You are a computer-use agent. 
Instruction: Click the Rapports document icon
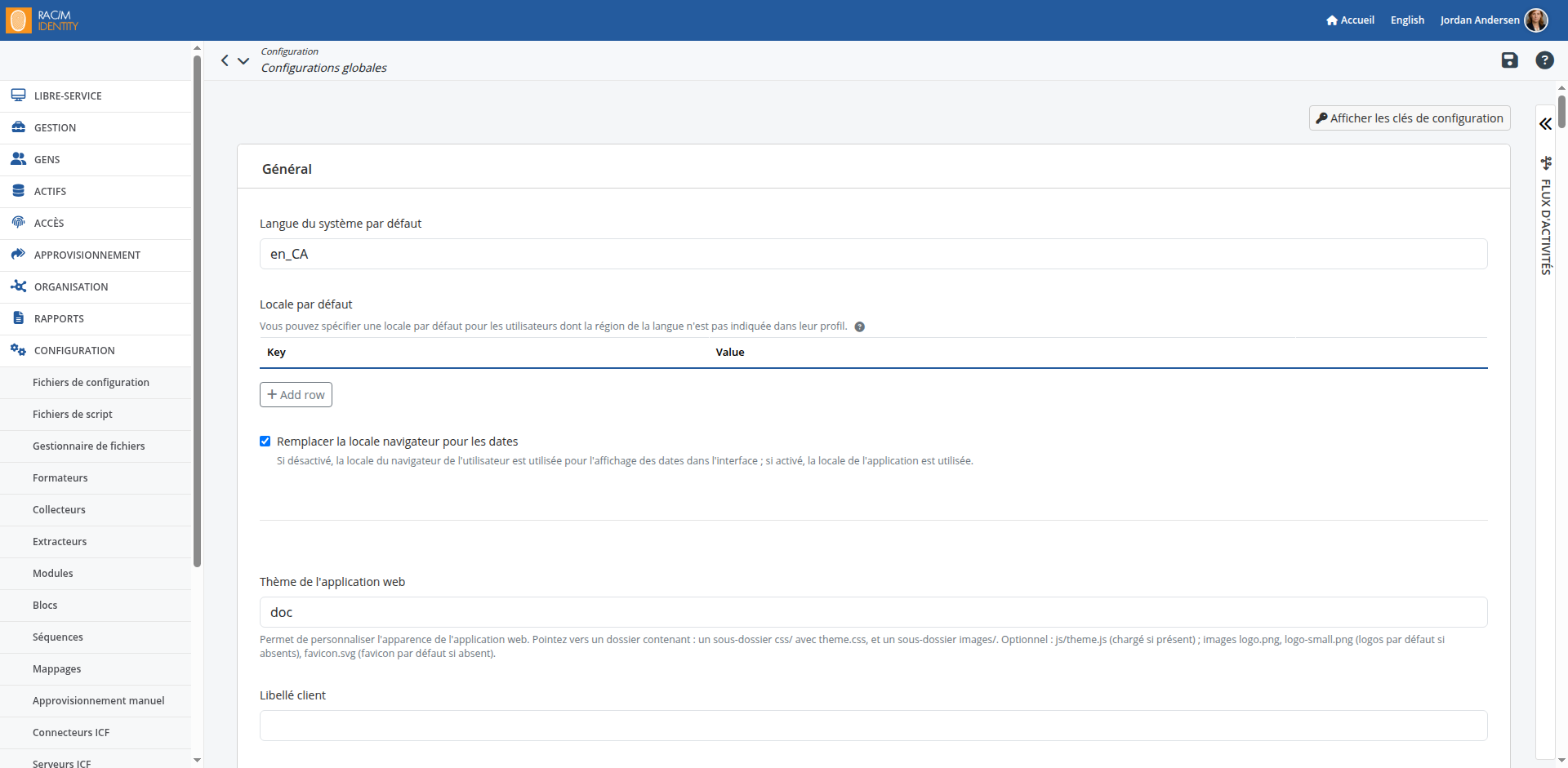[x=18, y=317]
